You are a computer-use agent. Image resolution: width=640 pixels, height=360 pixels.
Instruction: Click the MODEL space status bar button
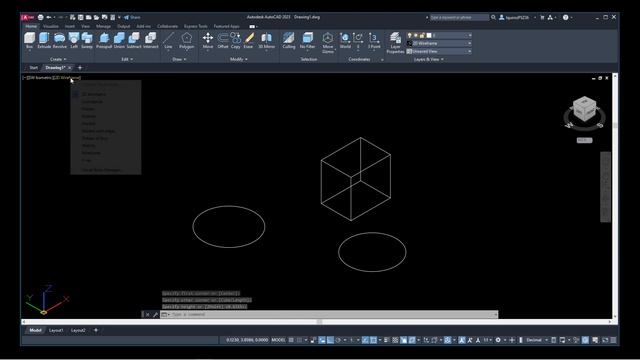click(x=278, y=340)
